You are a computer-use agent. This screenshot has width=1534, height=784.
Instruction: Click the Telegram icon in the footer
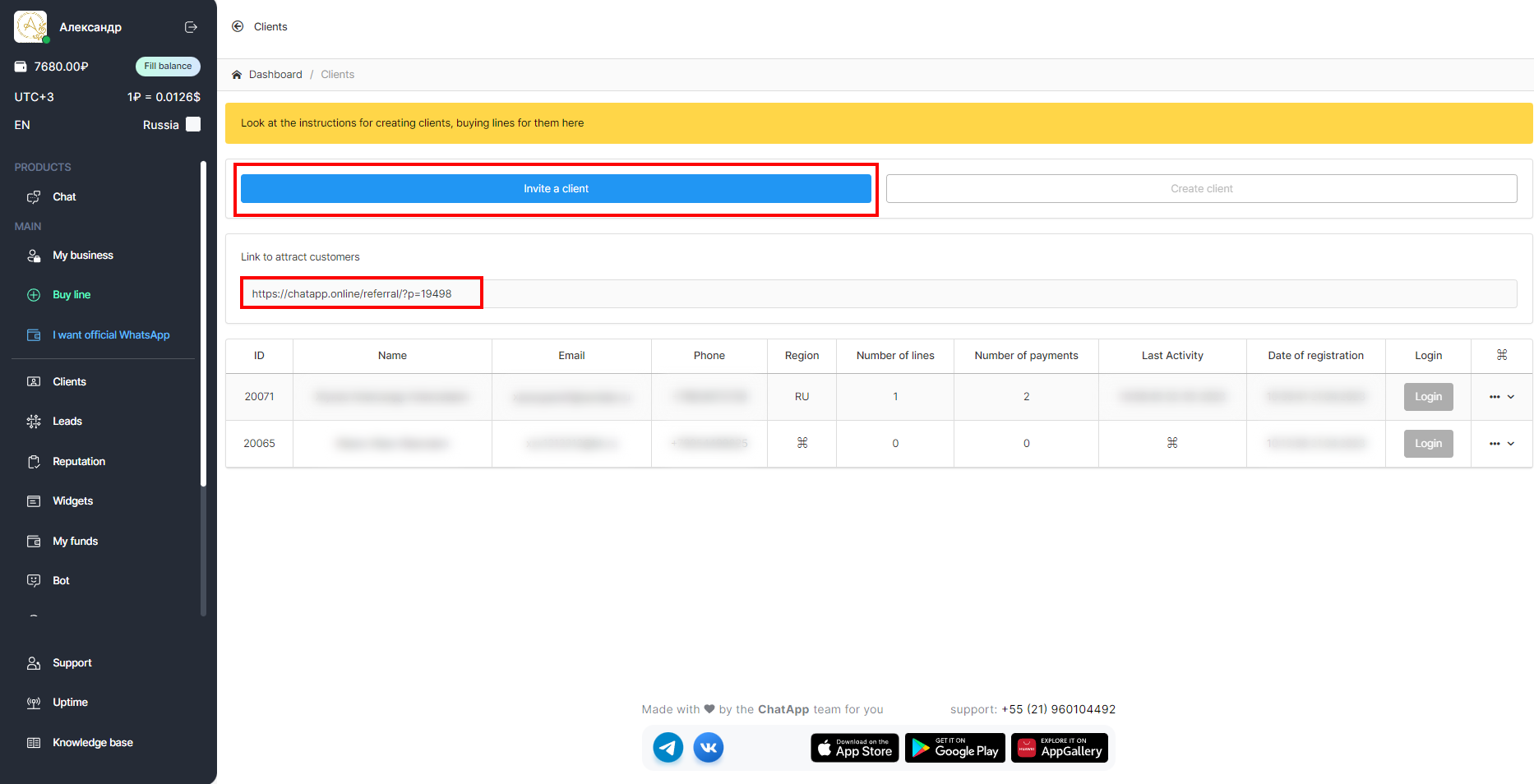668,748
